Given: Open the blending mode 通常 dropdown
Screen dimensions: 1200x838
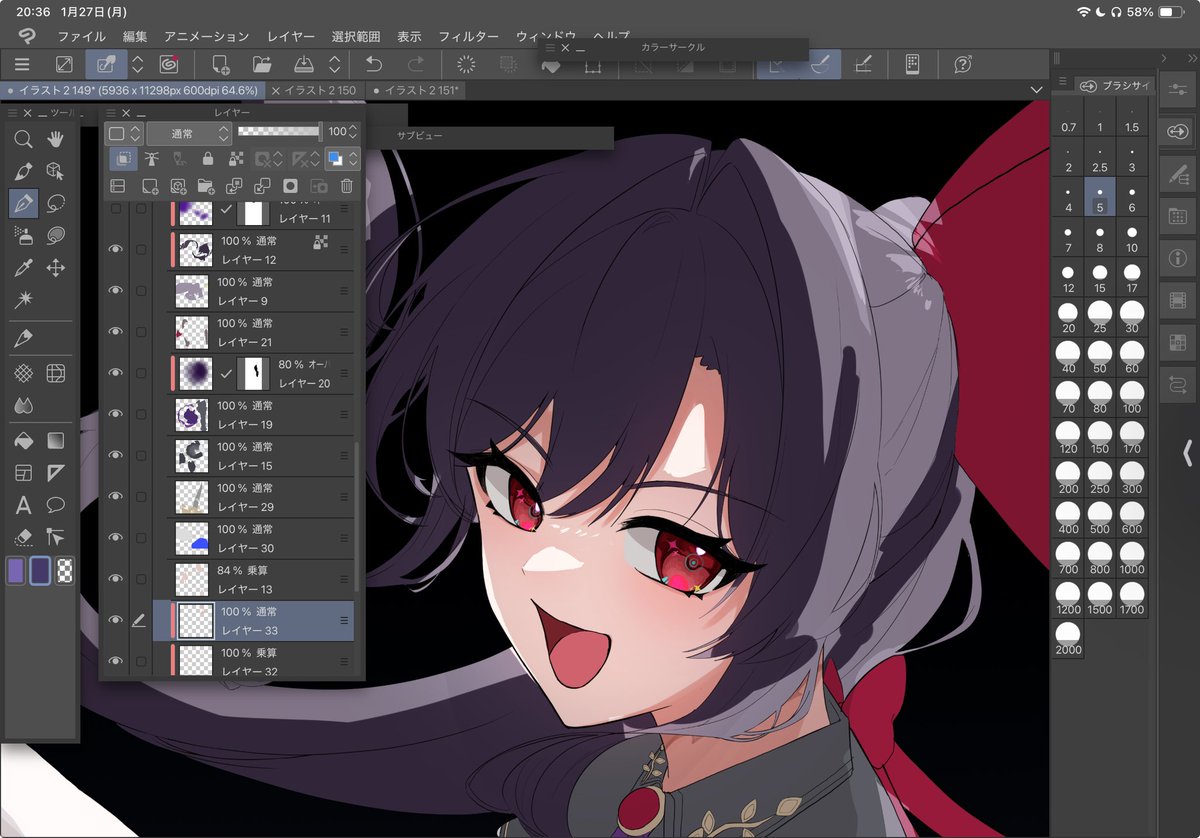Looking at the screenshot, I should [x=189, y=133].
